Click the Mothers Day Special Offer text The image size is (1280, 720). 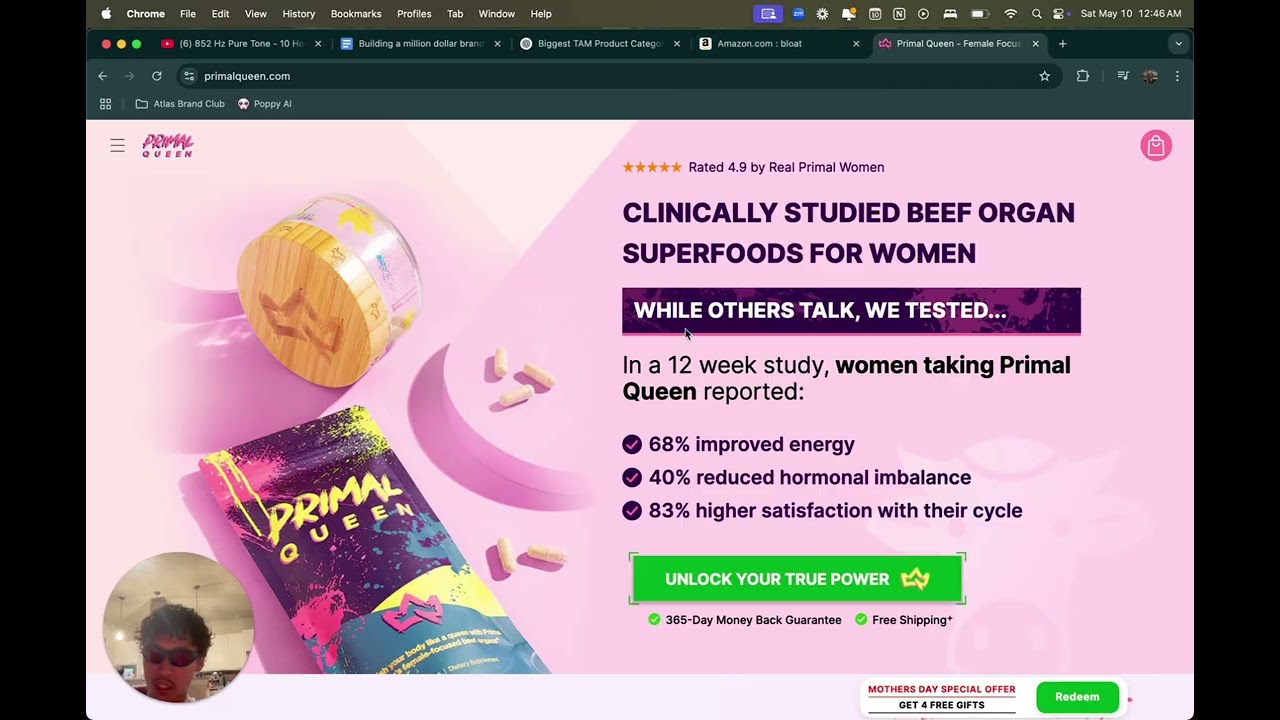941,689
